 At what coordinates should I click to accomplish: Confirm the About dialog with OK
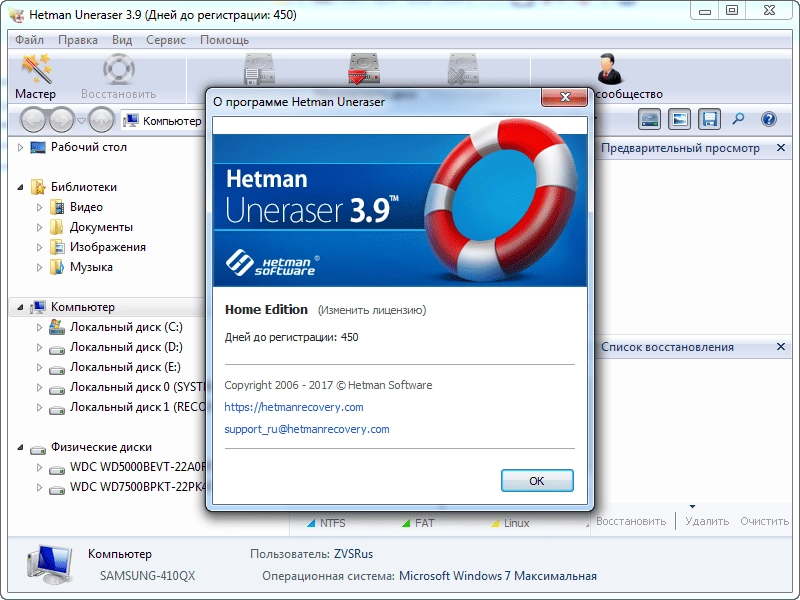(537, 481)
